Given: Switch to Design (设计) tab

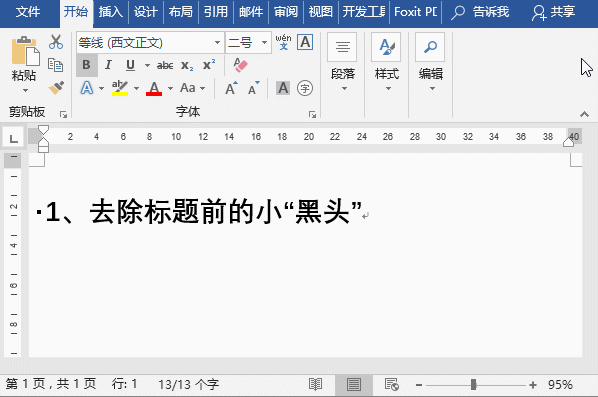Looking at the screenshot, I should pyautogui.click(x=146, y=12).
